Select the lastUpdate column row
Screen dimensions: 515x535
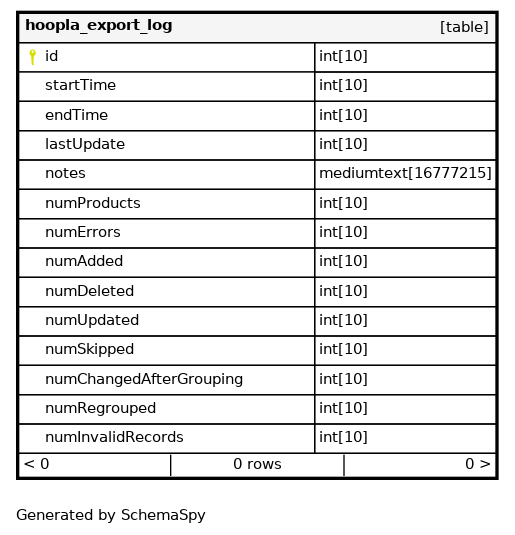[257, 145]
